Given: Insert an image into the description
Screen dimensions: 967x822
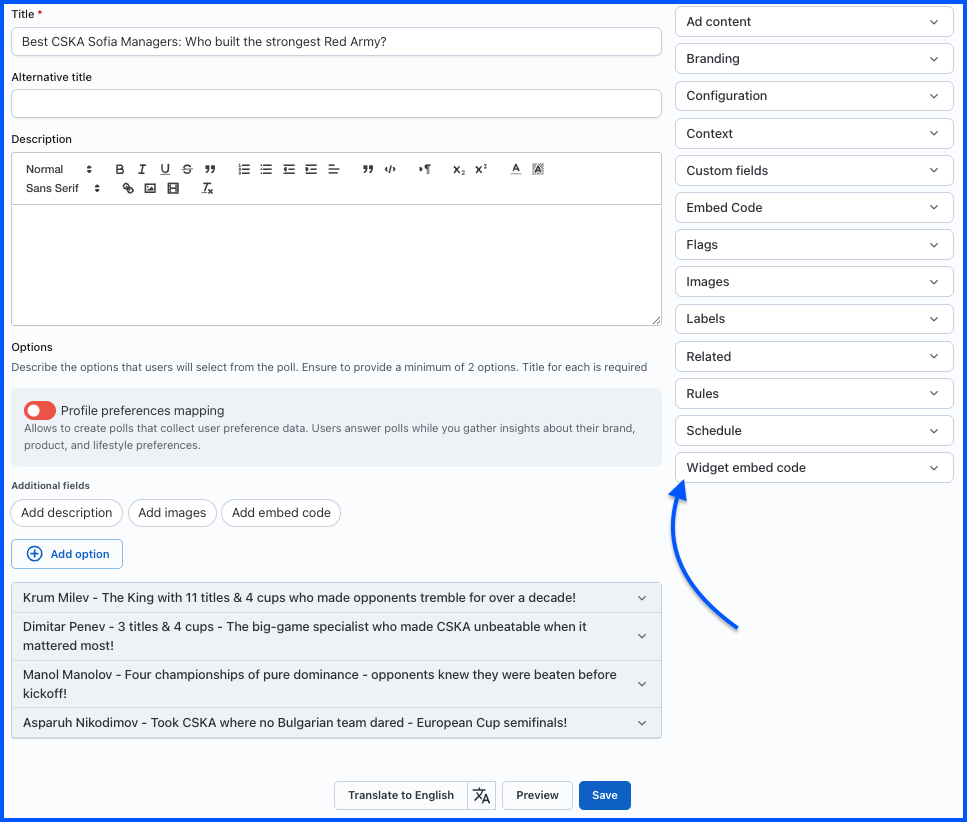Looking at the screenshot, I should pyautogui.click(x=150, y=188).
